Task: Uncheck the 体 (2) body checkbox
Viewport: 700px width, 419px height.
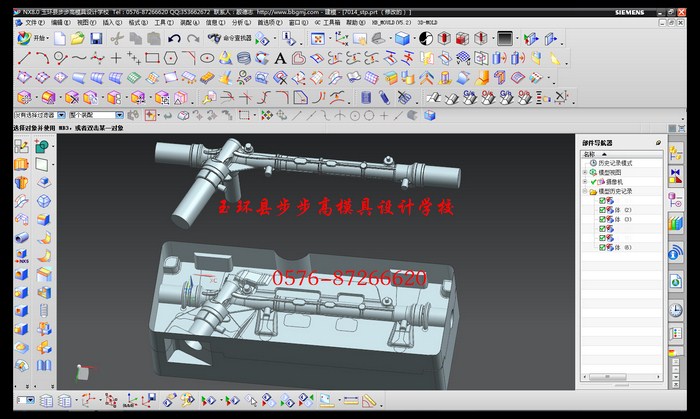Action: 602,209
